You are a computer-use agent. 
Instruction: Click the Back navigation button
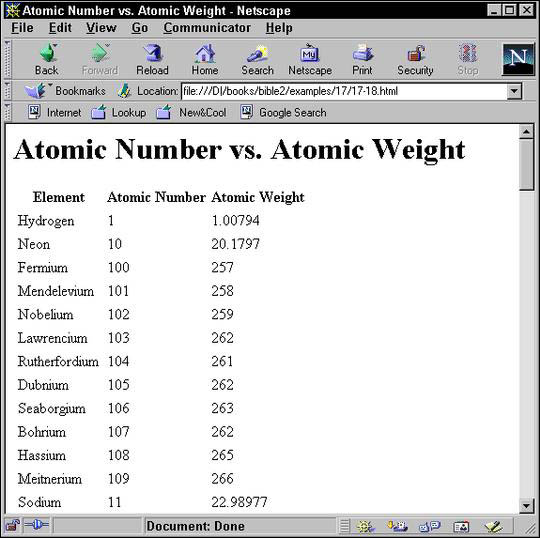(47, 59)
